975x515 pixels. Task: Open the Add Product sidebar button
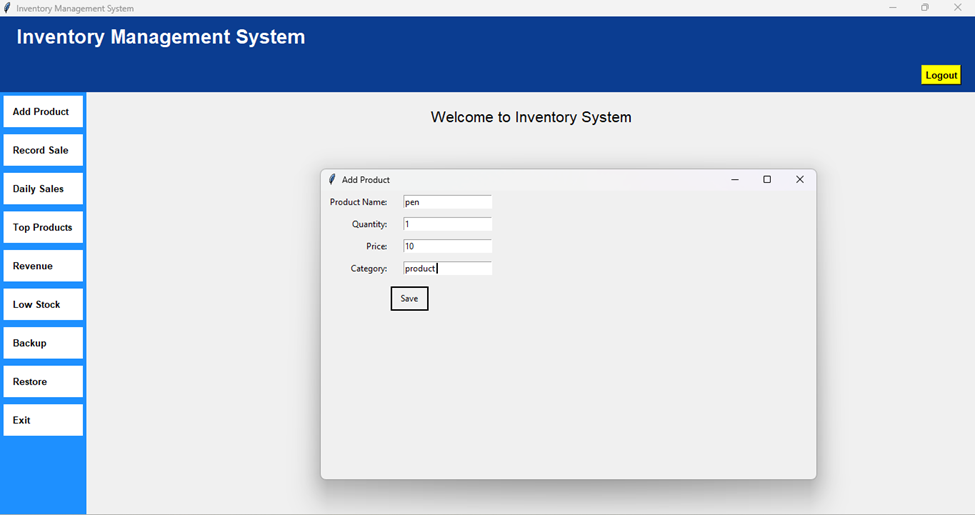click(43, 112)
